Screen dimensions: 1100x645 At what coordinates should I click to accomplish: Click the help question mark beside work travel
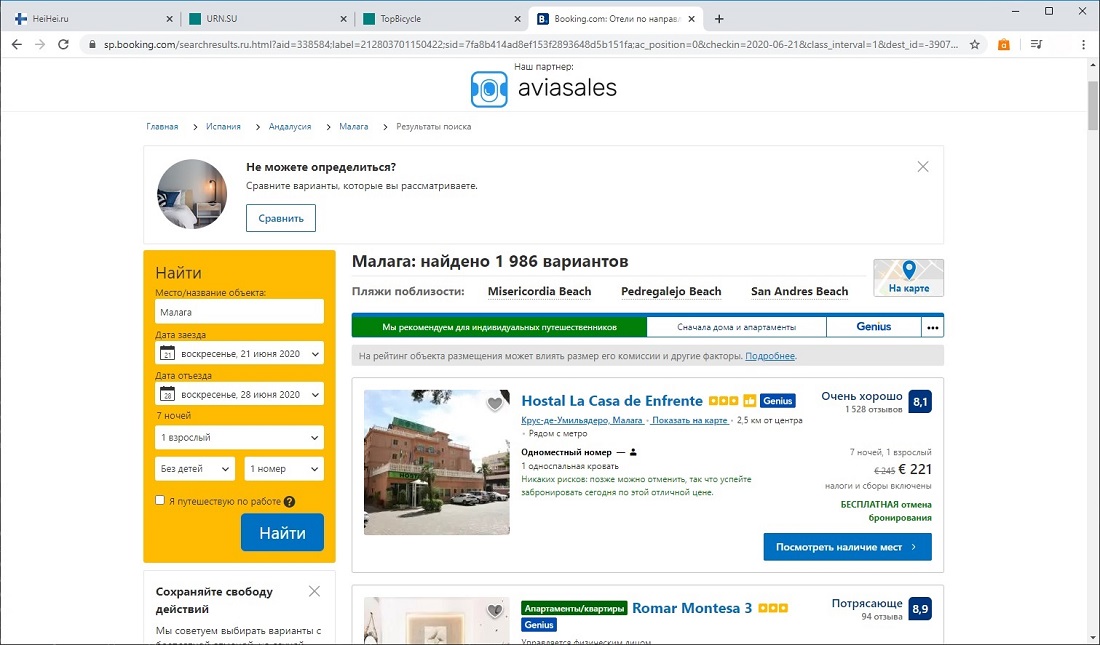tap(289, 501)
